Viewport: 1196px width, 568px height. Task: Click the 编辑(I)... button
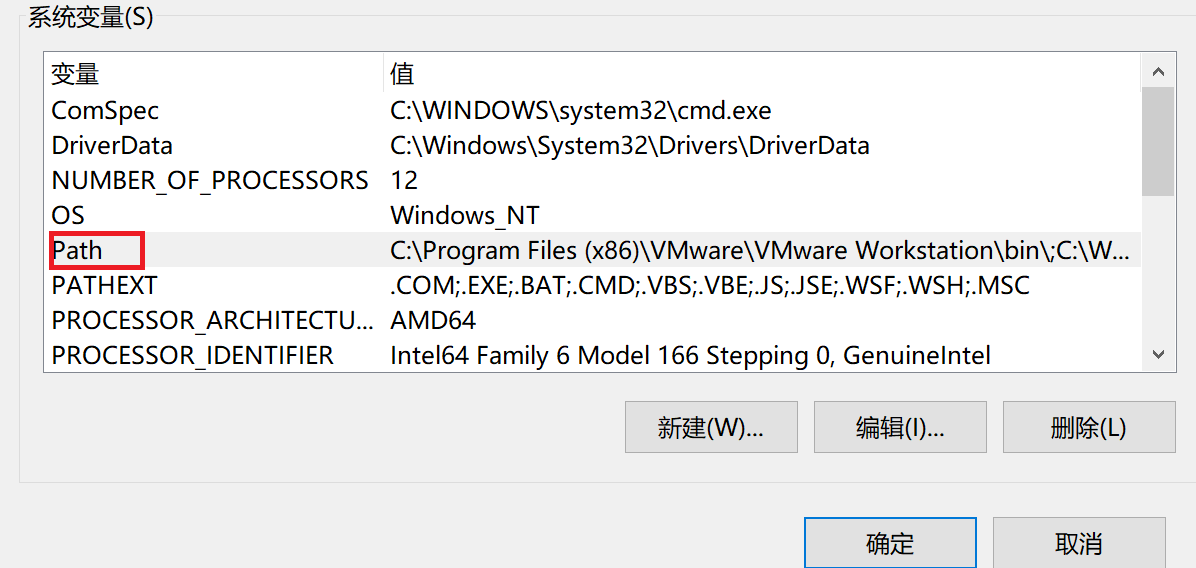point(900,428)
